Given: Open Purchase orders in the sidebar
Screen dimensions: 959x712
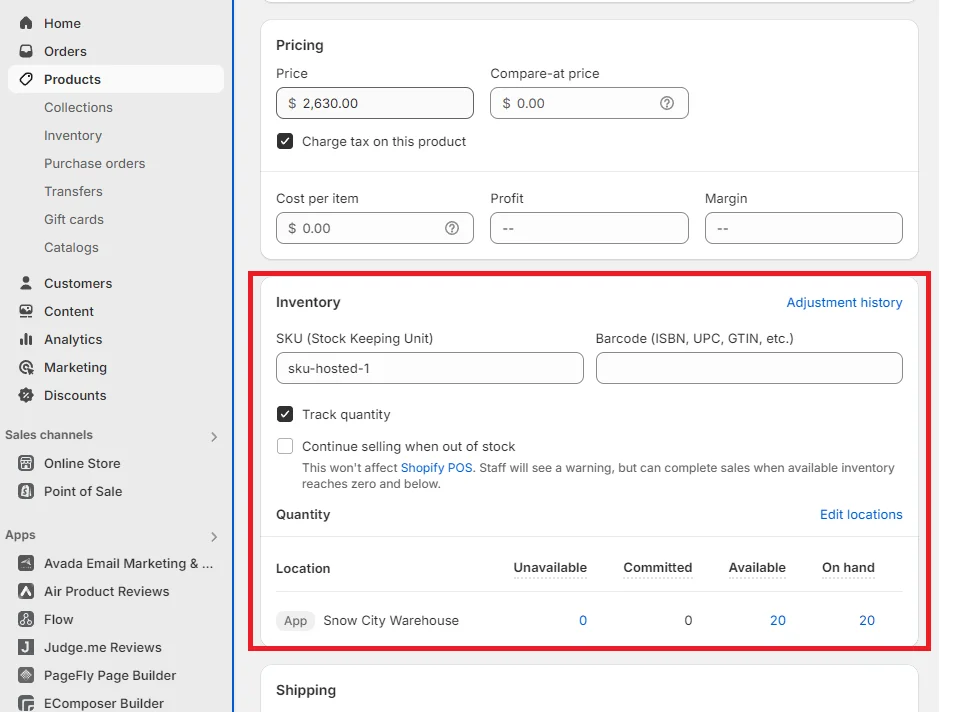Looking at the screenshot, I should (x=95, y=163).
